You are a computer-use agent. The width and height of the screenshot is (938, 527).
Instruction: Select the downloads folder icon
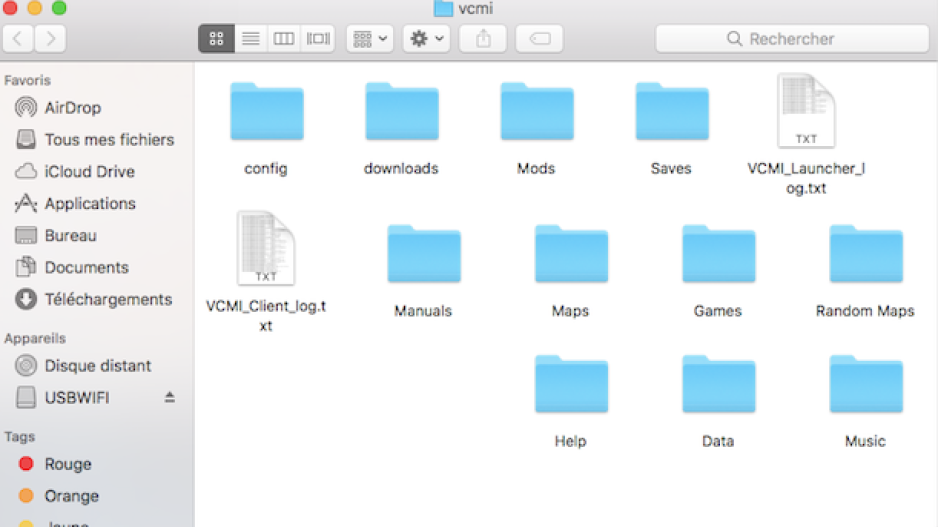pos(402,112)
